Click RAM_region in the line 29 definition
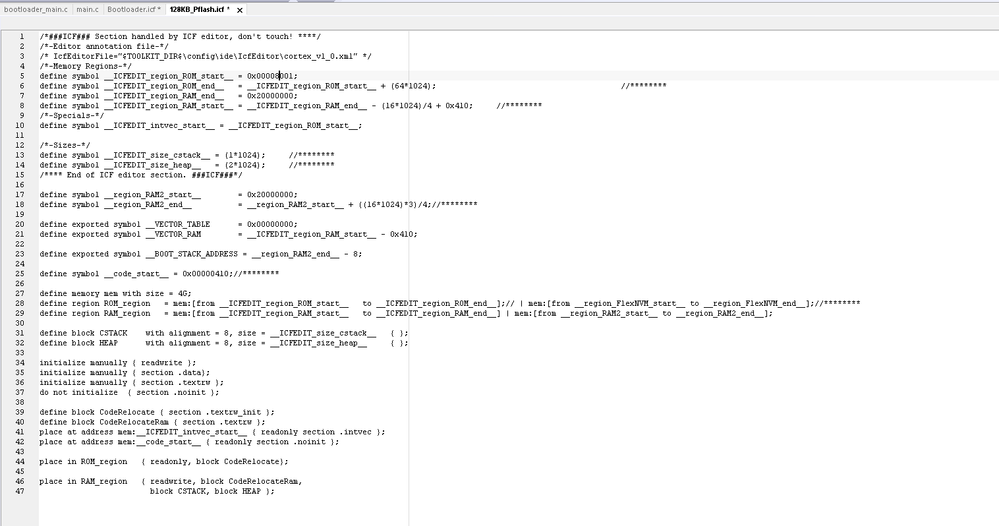 coord(127,313)
